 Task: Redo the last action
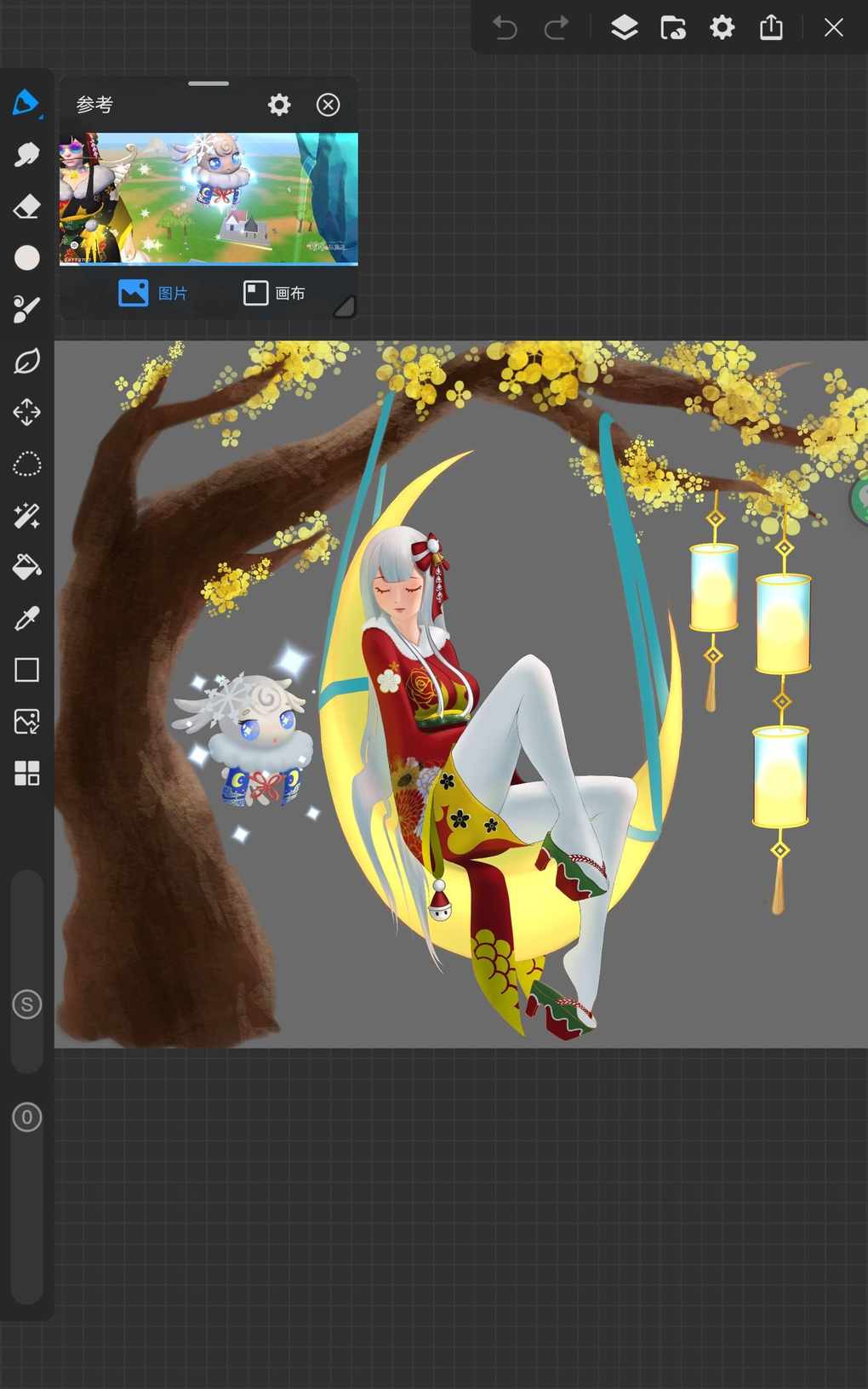click(x=557, y=28)
